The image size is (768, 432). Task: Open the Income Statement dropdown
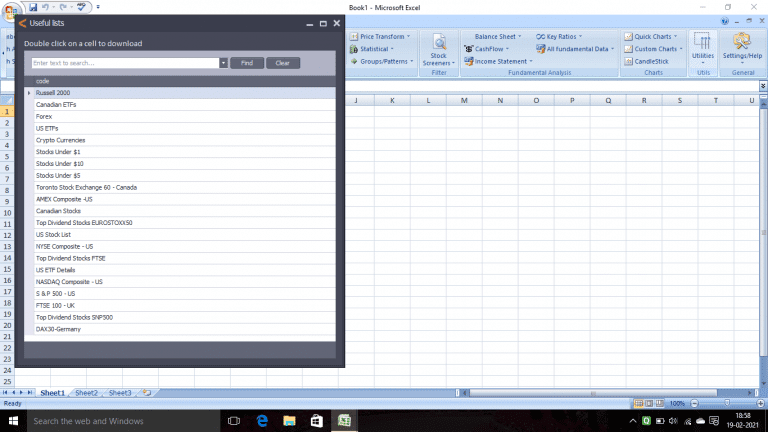[498, 61]
